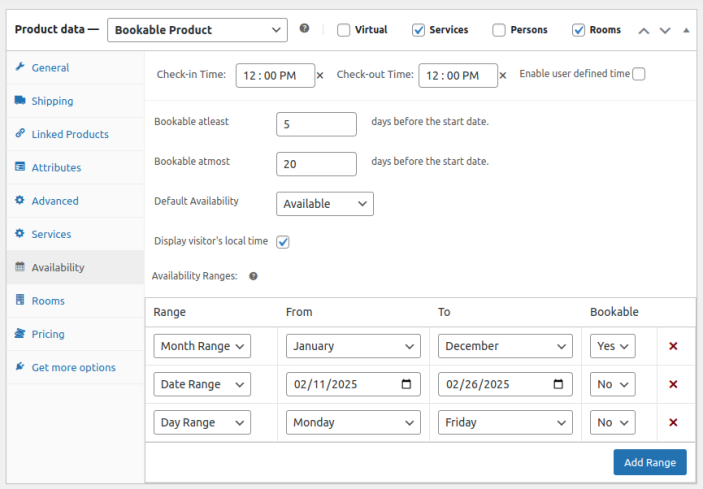
Task: Click the help icon beside product type
Action: [304, 29]
